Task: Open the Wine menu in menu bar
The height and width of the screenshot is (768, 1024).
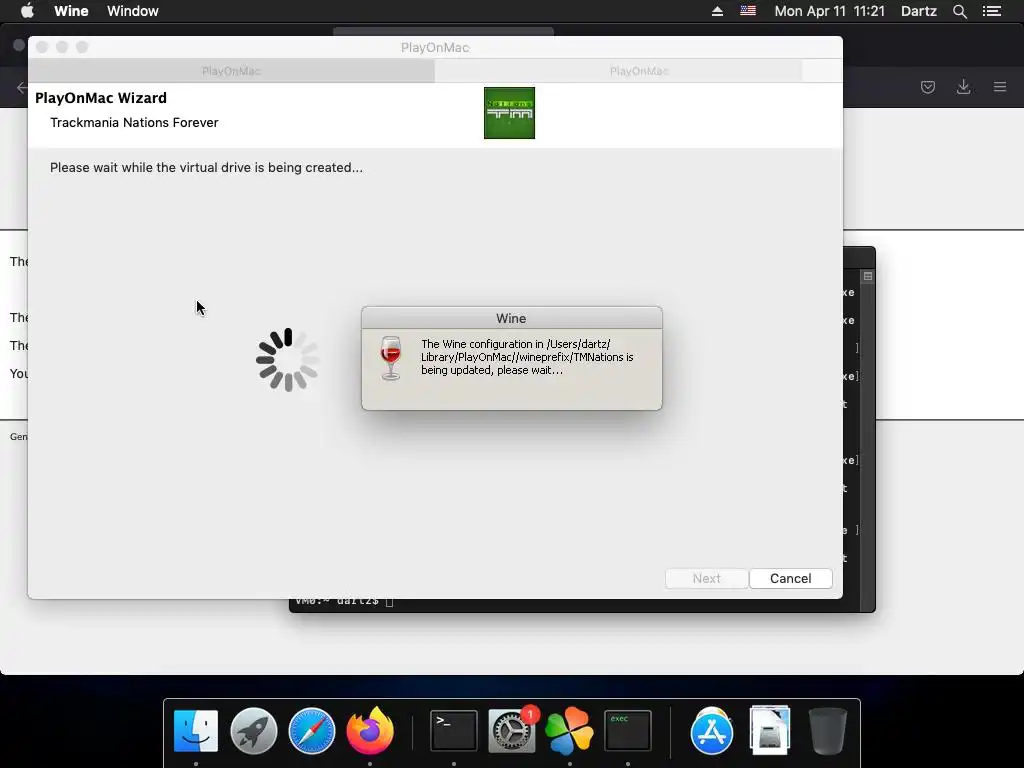Action: tap(71, 11)
